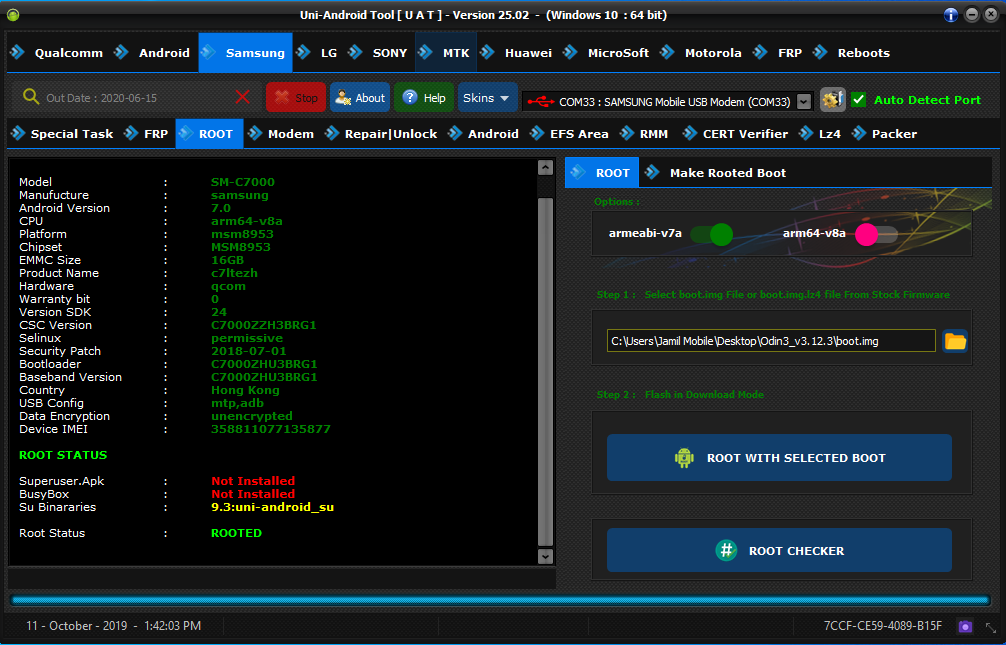Image resolution: width=1006 pixels, height=645 pixels.
Task: Click the blue progress bar
Action: (x=500, y=601)
